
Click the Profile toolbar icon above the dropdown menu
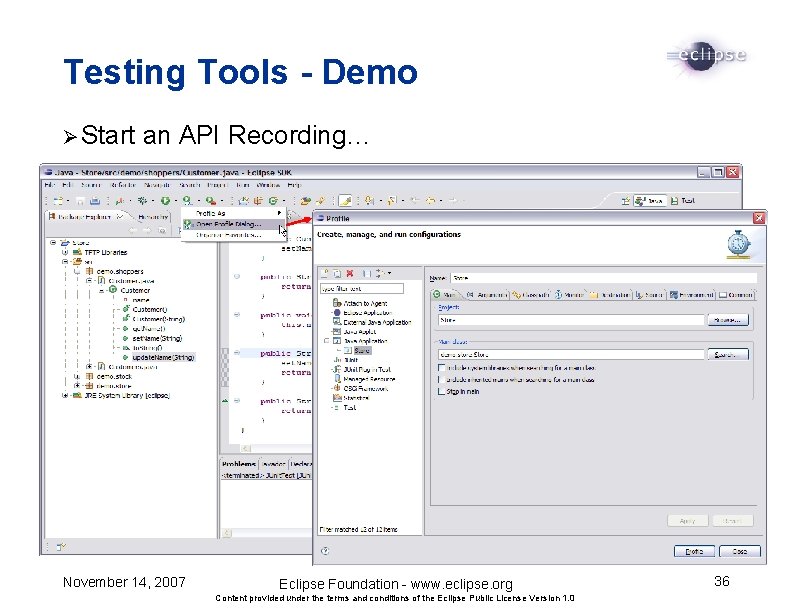(x=187, y=200)
